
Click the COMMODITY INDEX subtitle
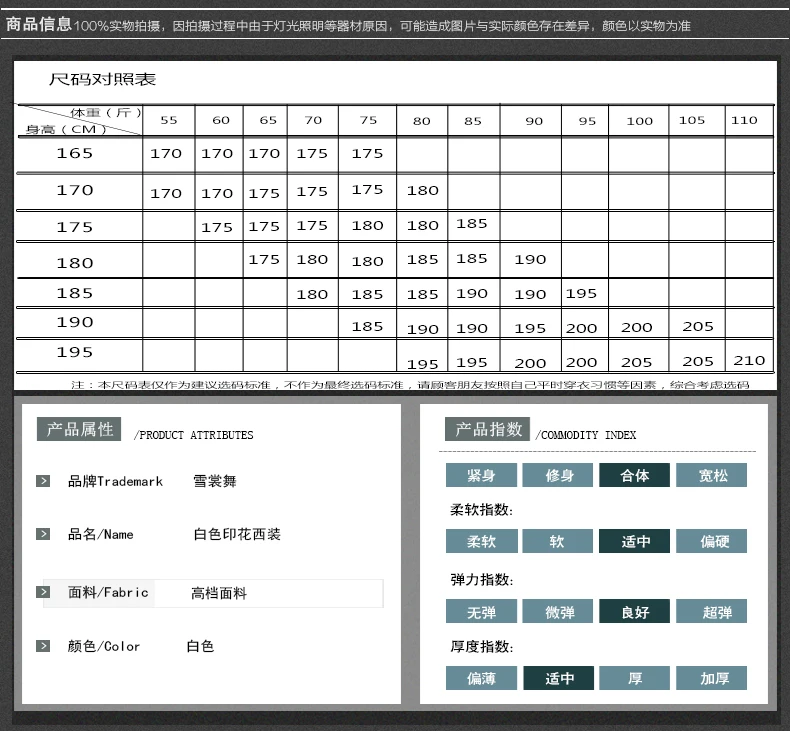(x=586, y=435)
